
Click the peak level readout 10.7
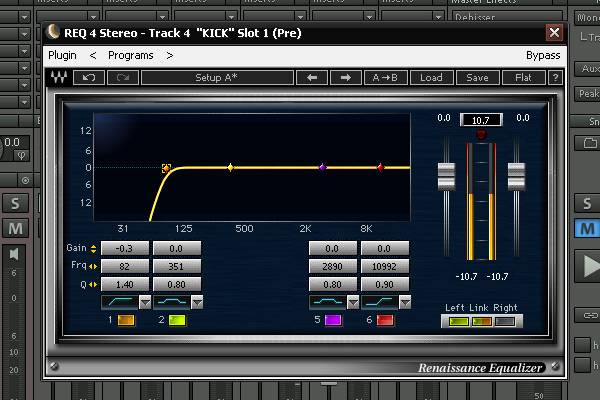pos(481,120)
